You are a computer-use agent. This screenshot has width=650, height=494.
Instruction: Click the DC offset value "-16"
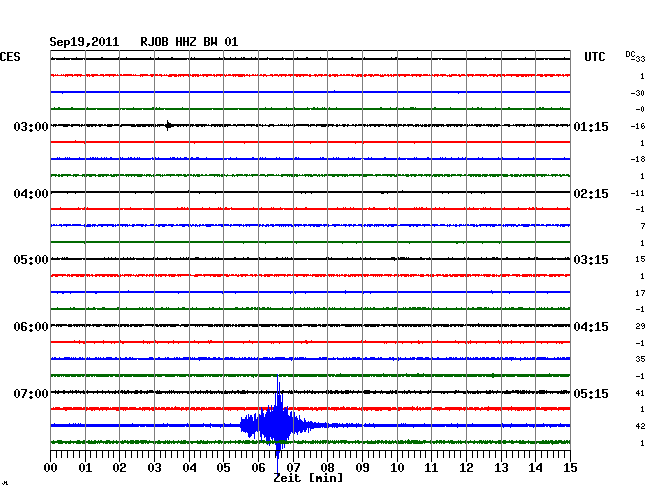tap(638, 126)
